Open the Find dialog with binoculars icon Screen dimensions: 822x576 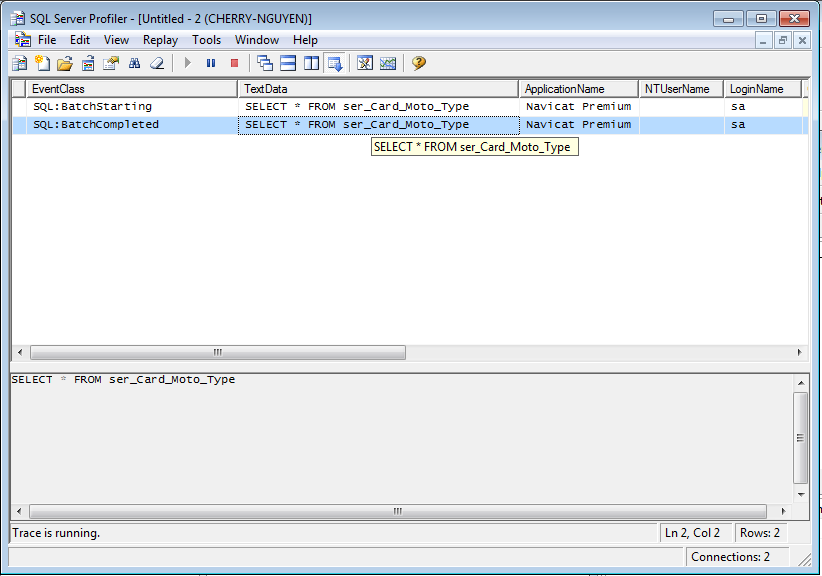click(134, 63)
